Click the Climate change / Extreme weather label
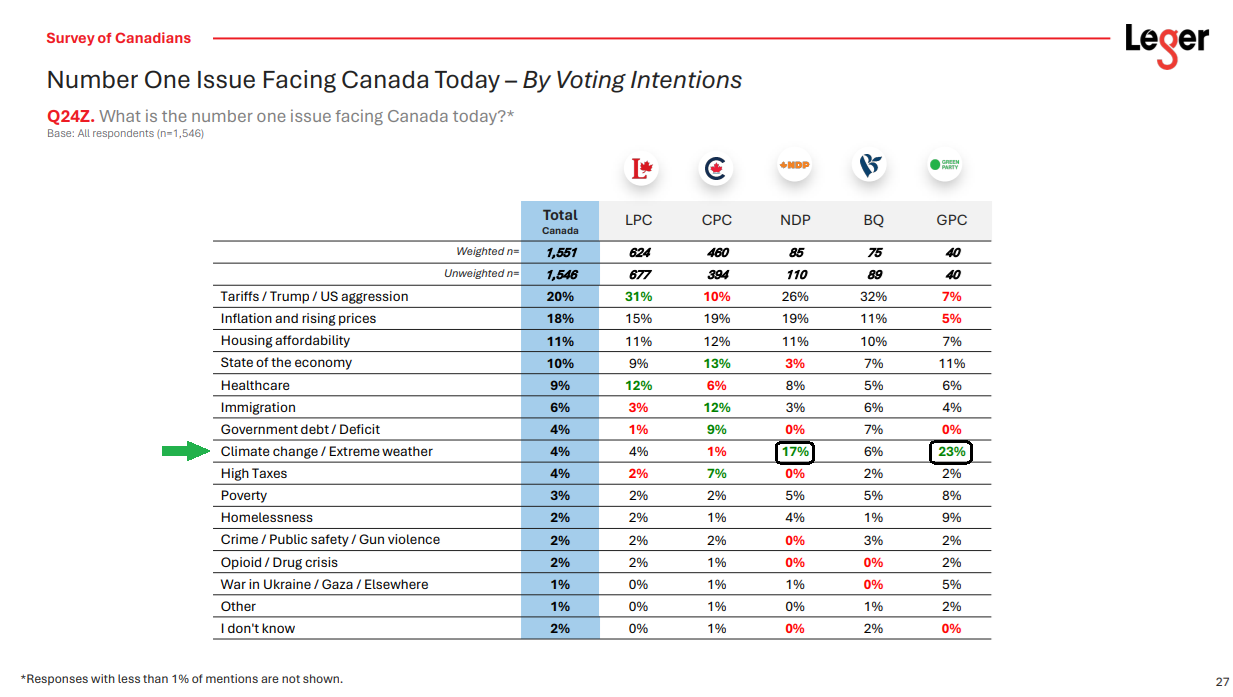 (x=326, y=452)
